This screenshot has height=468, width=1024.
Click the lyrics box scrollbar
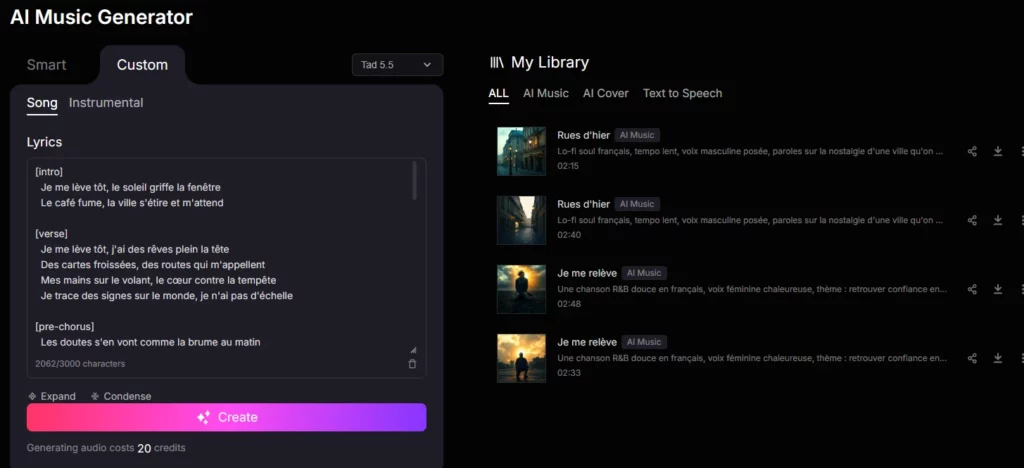click(414, 181)
